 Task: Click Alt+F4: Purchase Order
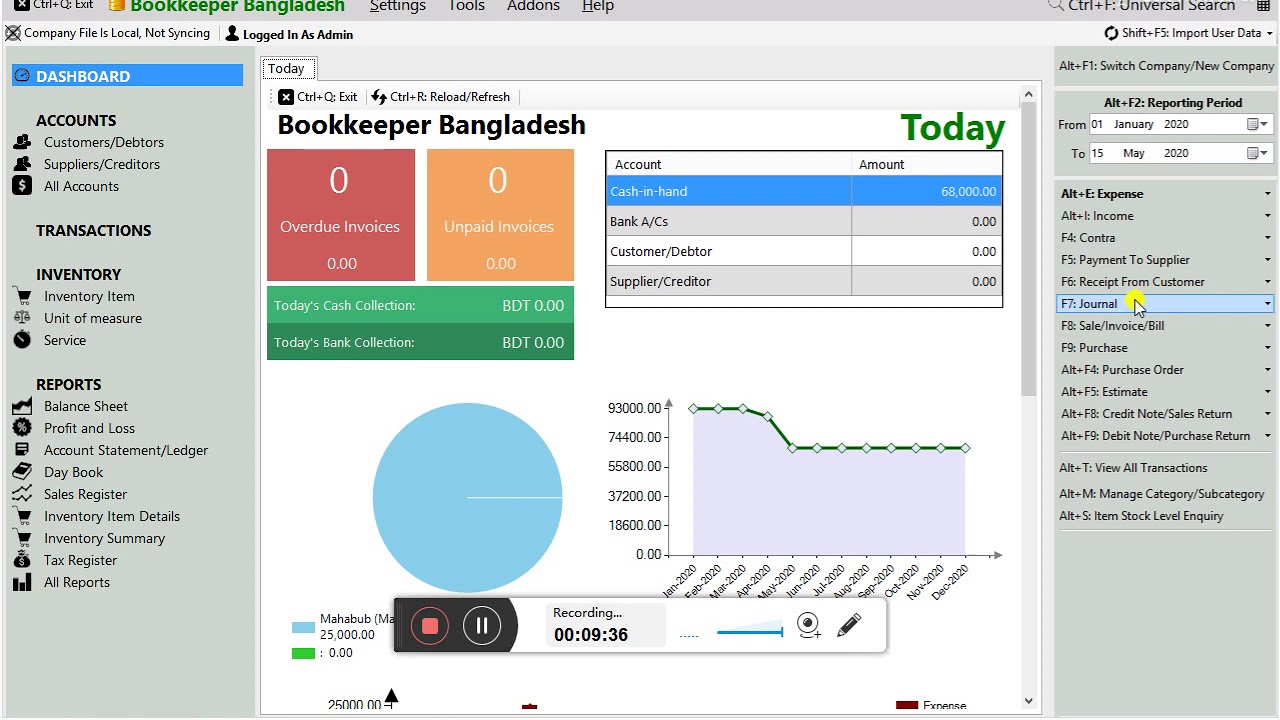click(1122, 370)
